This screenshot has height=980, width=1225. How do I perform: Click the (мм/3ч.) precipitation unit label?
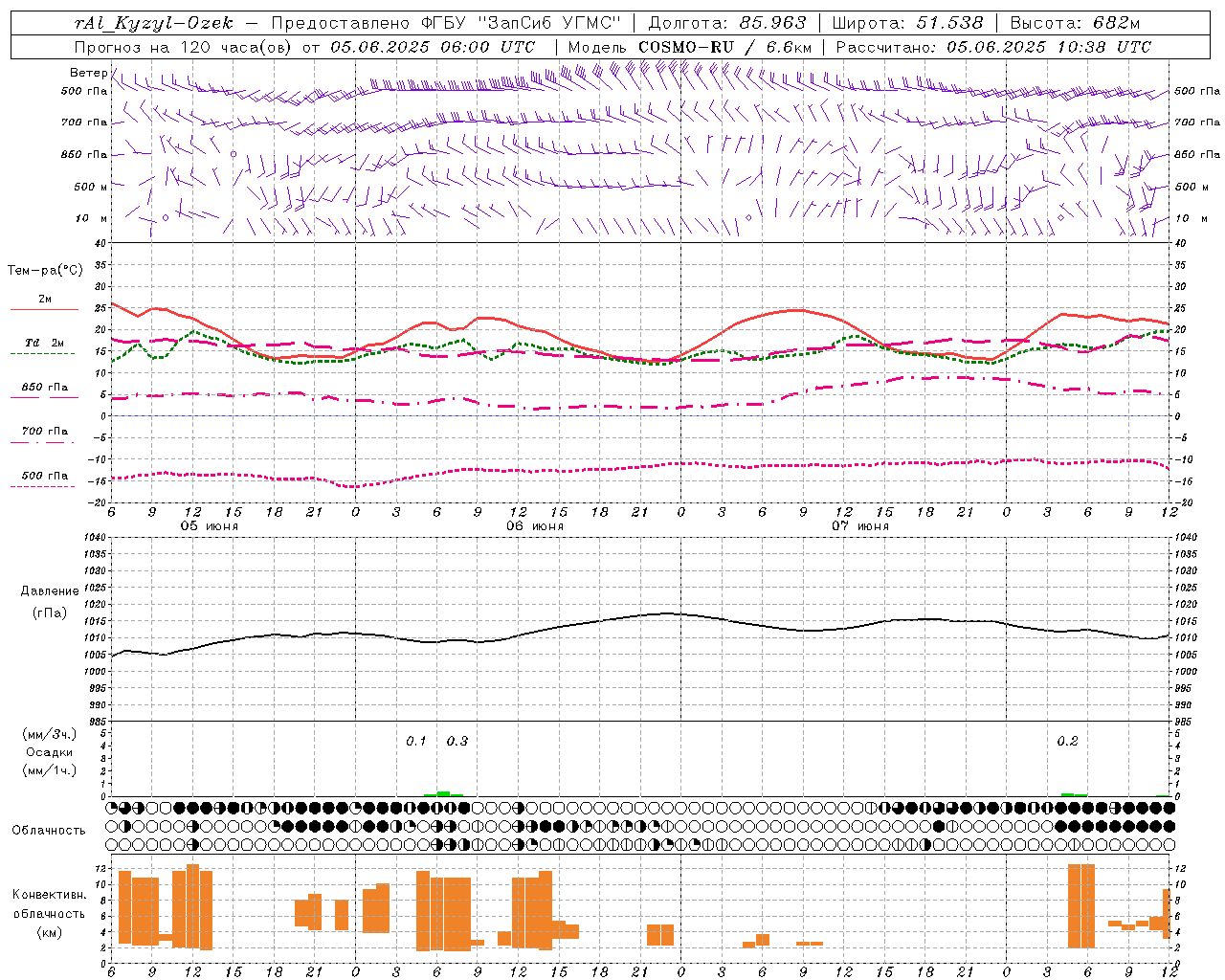click(50, 734)
